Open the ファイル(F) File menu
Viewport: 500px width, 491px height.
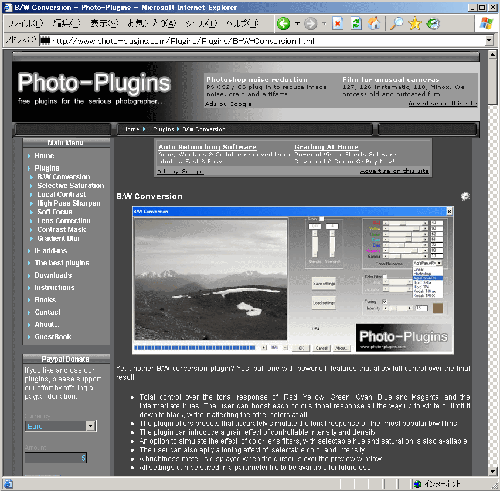click(26, 23)
